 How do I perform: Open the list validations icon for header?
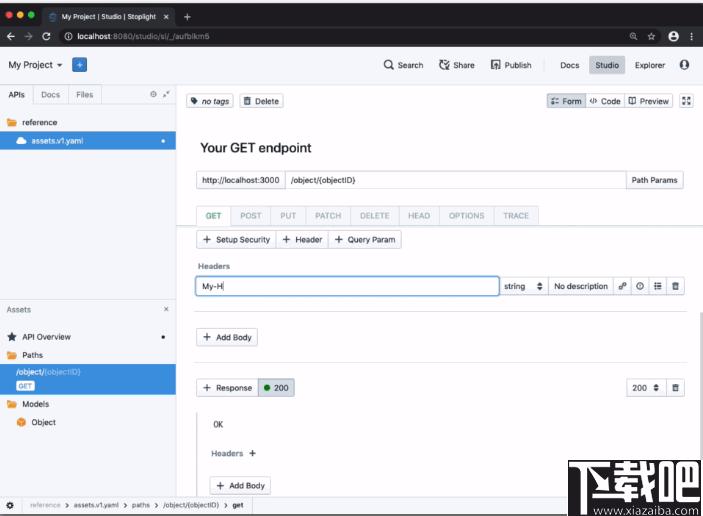(658, 286)
